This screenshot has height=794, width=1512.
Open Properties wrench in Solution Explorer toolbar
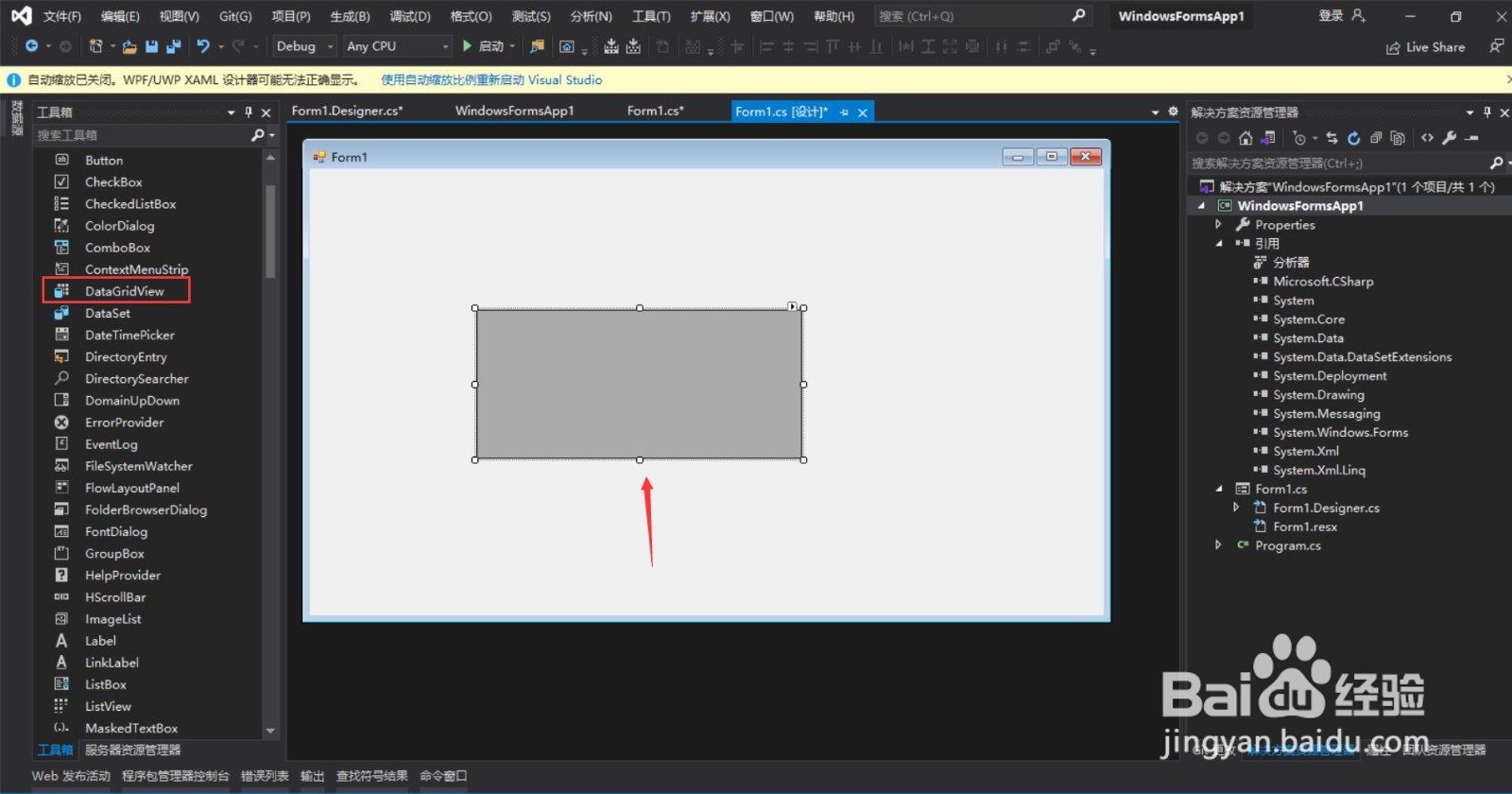coord(1449,138)
